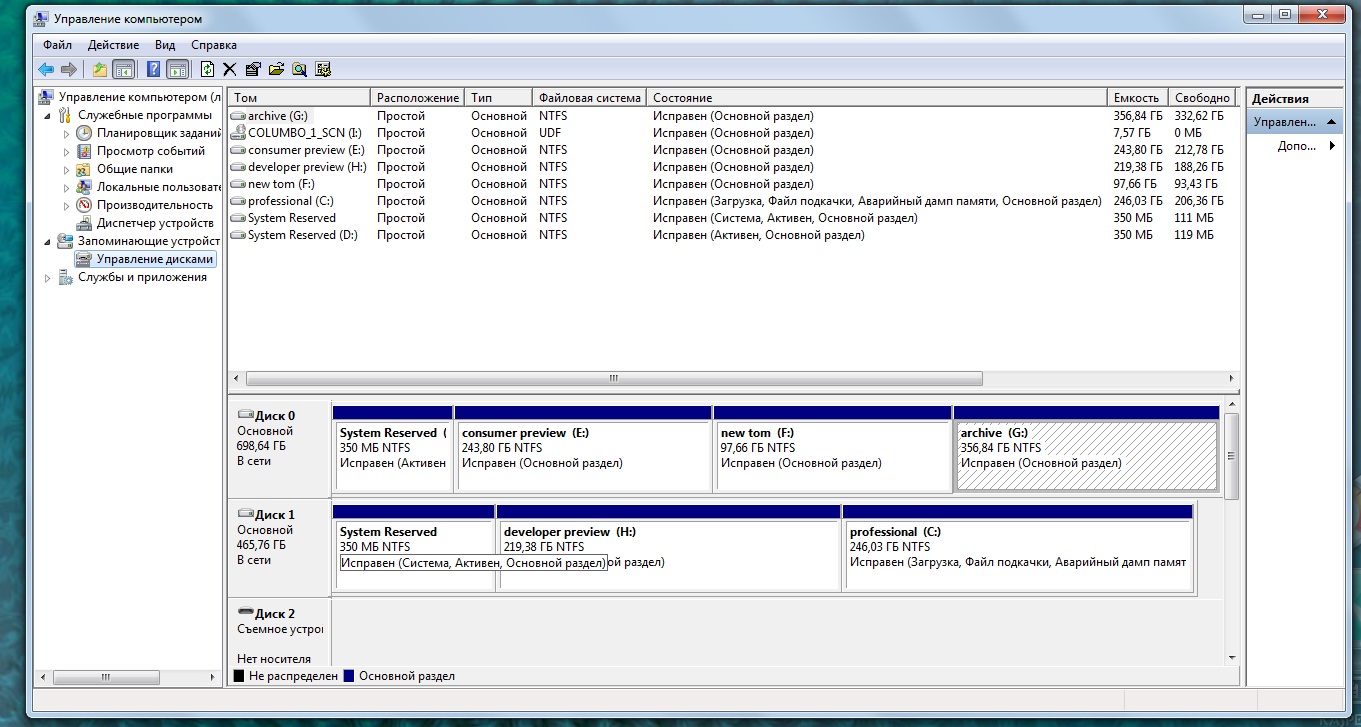Click the tree pane horizontal scrollbar thumb
1361x727 pixels.
tap(108, 677)
